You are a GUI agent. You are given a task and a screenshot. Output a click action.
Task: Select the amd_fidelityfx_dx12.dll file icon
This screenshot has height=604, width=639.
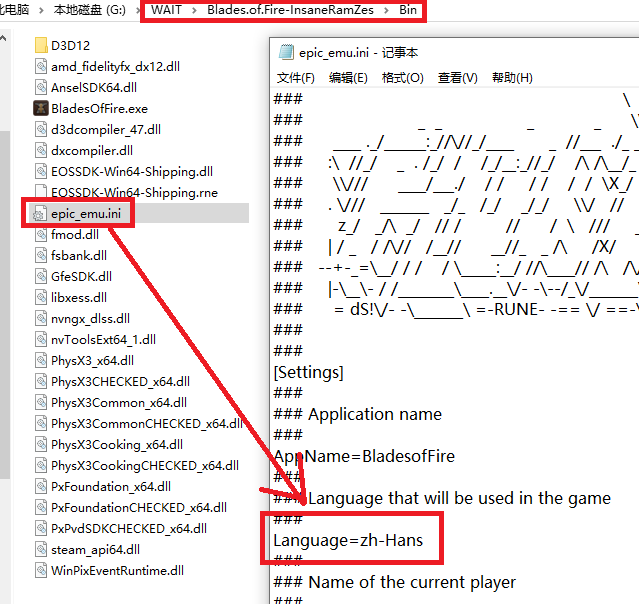pyautogui.click(x=41, y=66)
